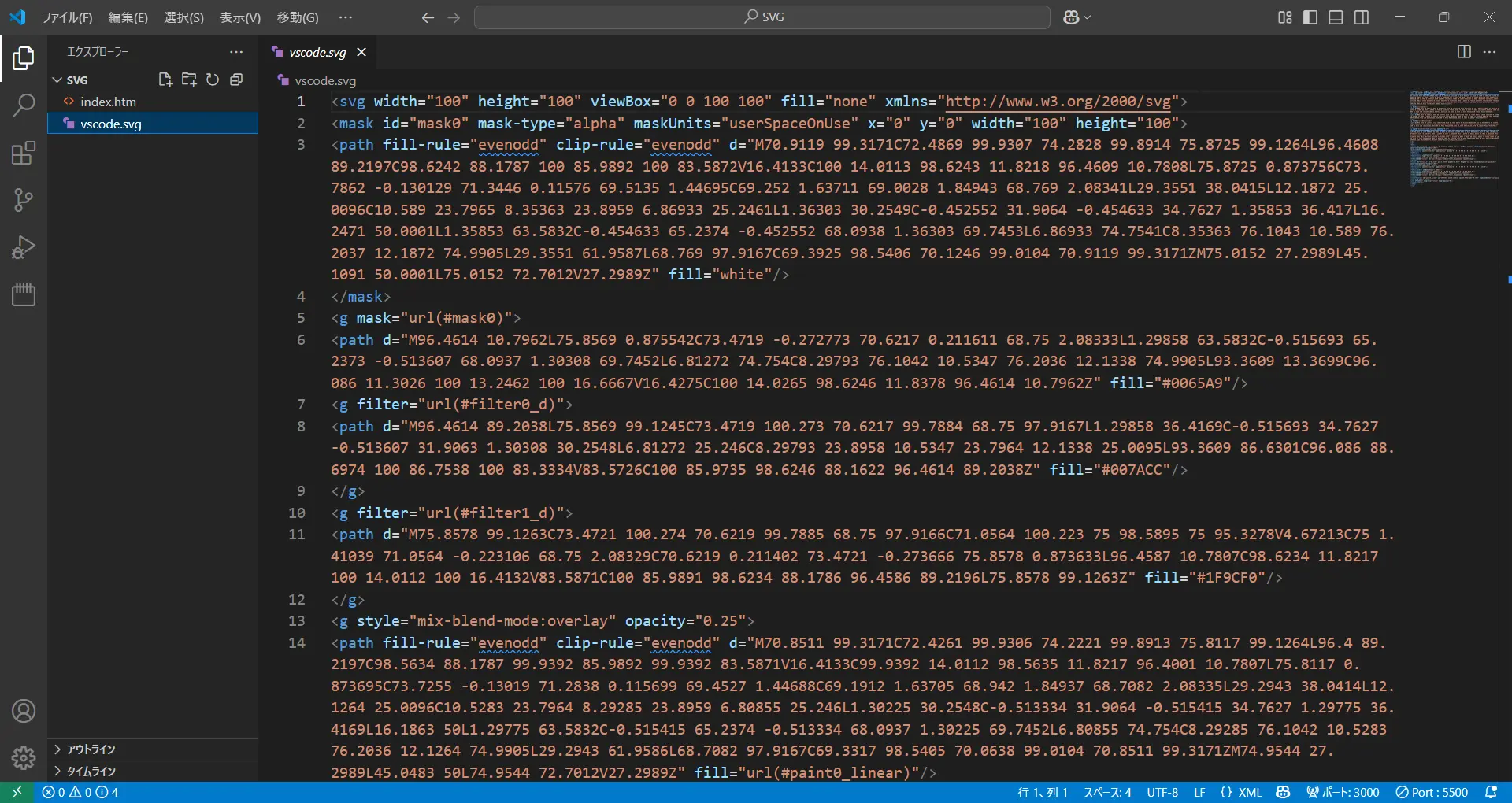Click vscode.svg breadcrumb above editor
The width and height of the screenshot is (1512, 803).
(324, 80)
